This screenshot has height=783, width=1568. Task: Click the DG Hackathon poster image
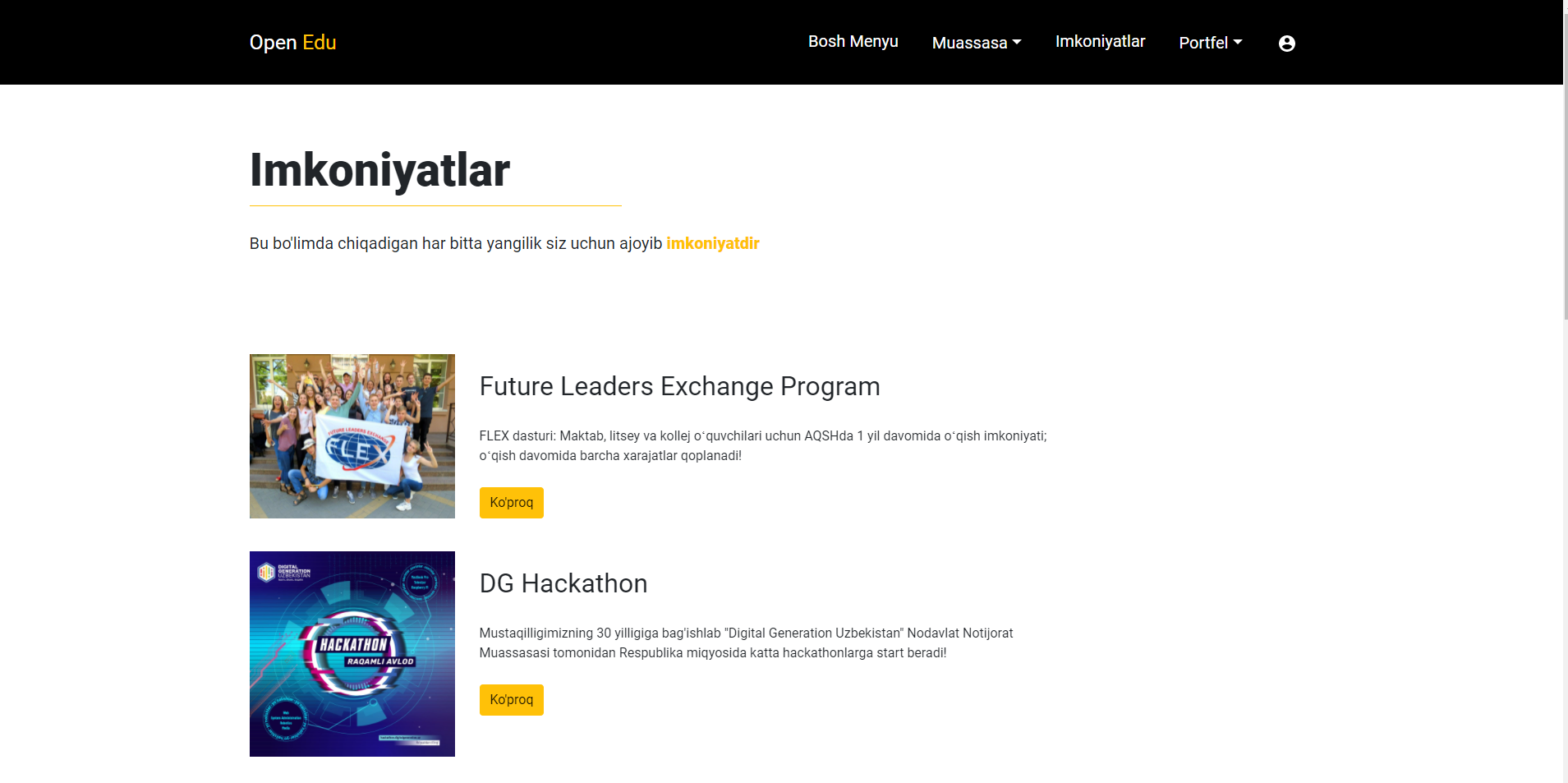click(352, 653)
